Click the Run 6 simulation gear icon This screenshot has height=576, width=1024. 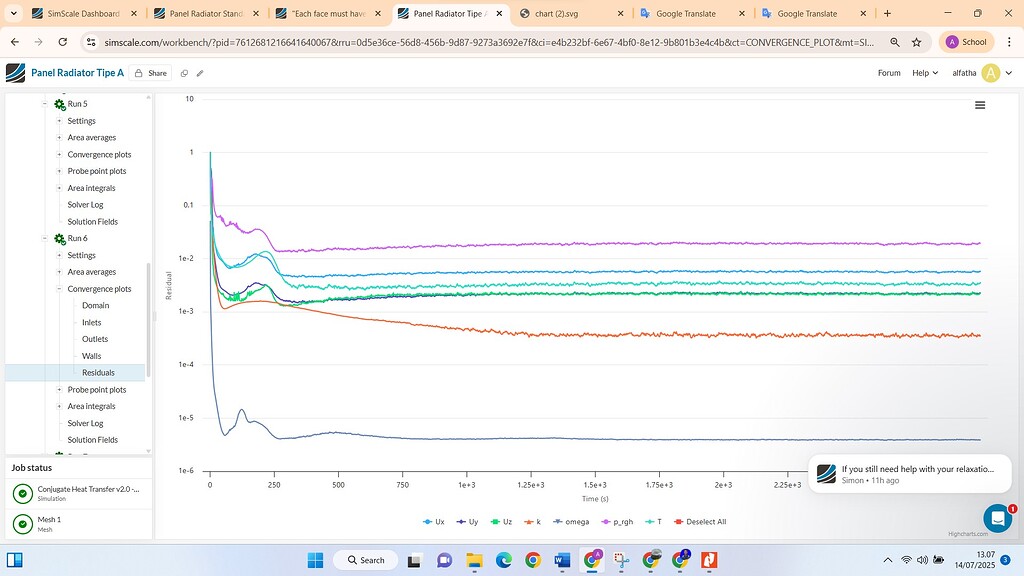point(58,238)
